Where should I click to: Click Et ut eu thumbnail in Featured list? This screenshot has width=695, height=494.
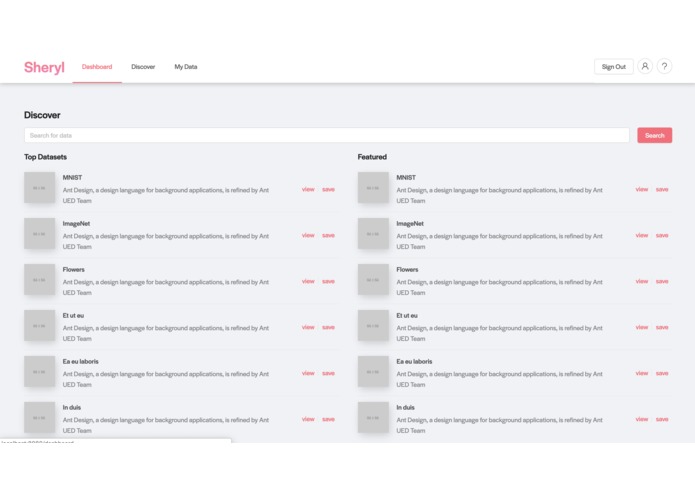pos(373,326)
